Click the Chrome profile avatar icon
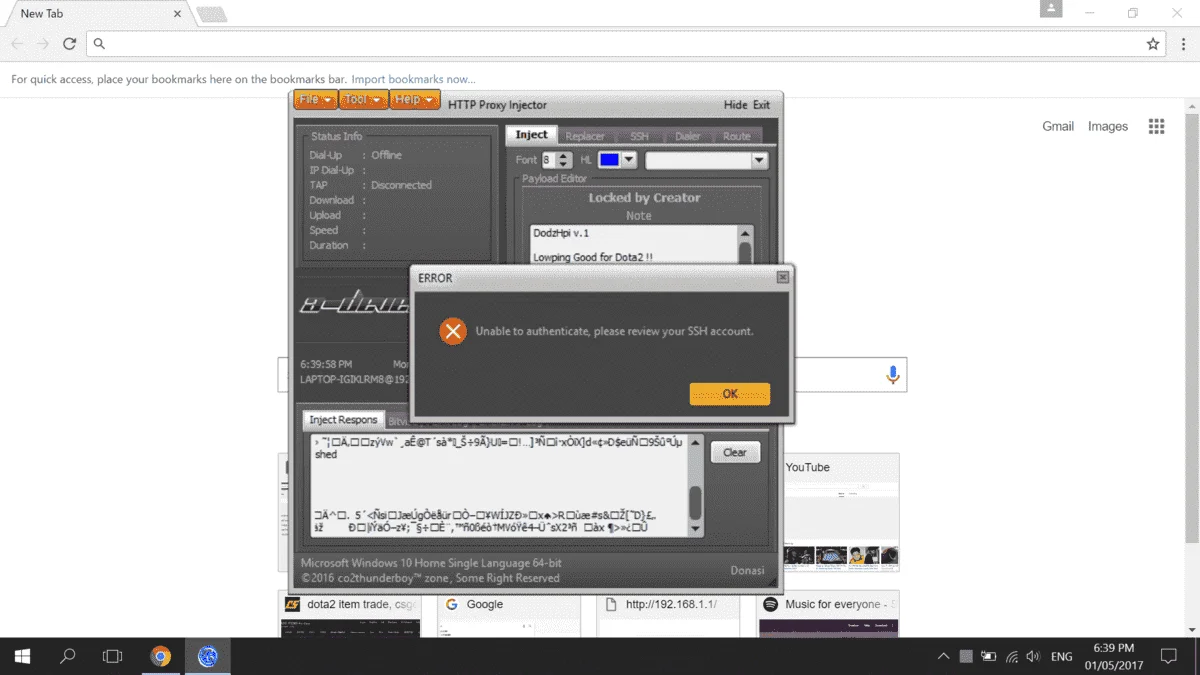The width and height of the screenshot is (1200, 675). pos(1050,9)
